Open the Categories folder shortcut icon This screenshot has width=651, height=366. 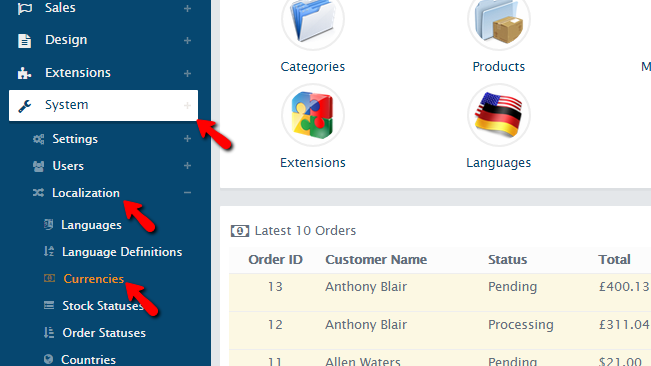point(313,20)
